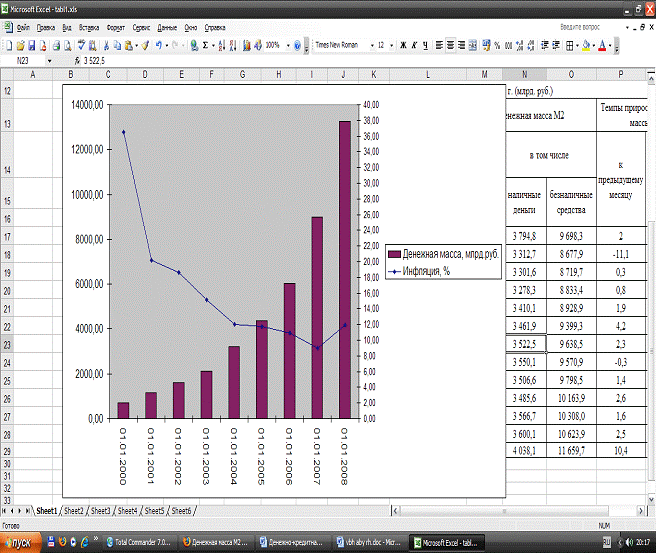The height and width of the screenshot is (553, 656).
Task: Toggle underline formatting (Ч) in toolbar
Action: click(426, 45)
